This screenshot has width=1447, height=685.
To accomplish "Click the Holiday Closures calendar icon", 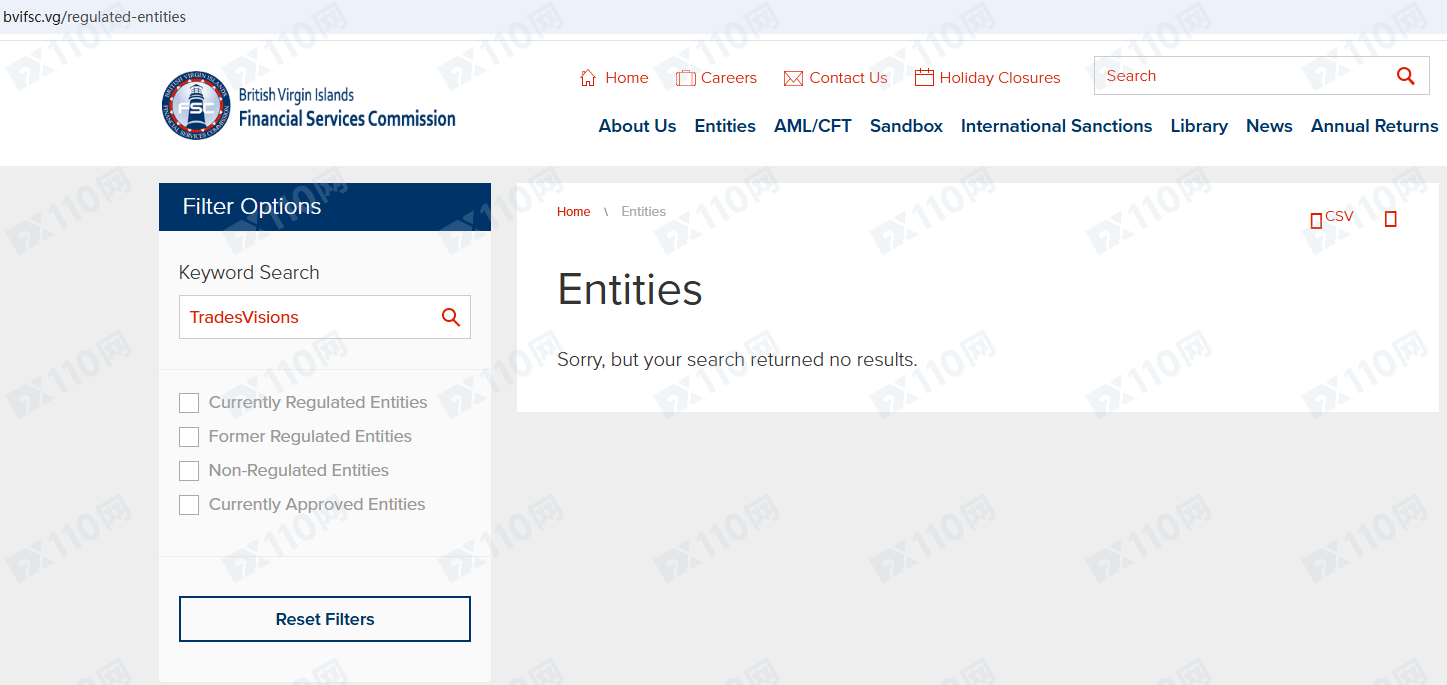I will [x=924, y=77].
